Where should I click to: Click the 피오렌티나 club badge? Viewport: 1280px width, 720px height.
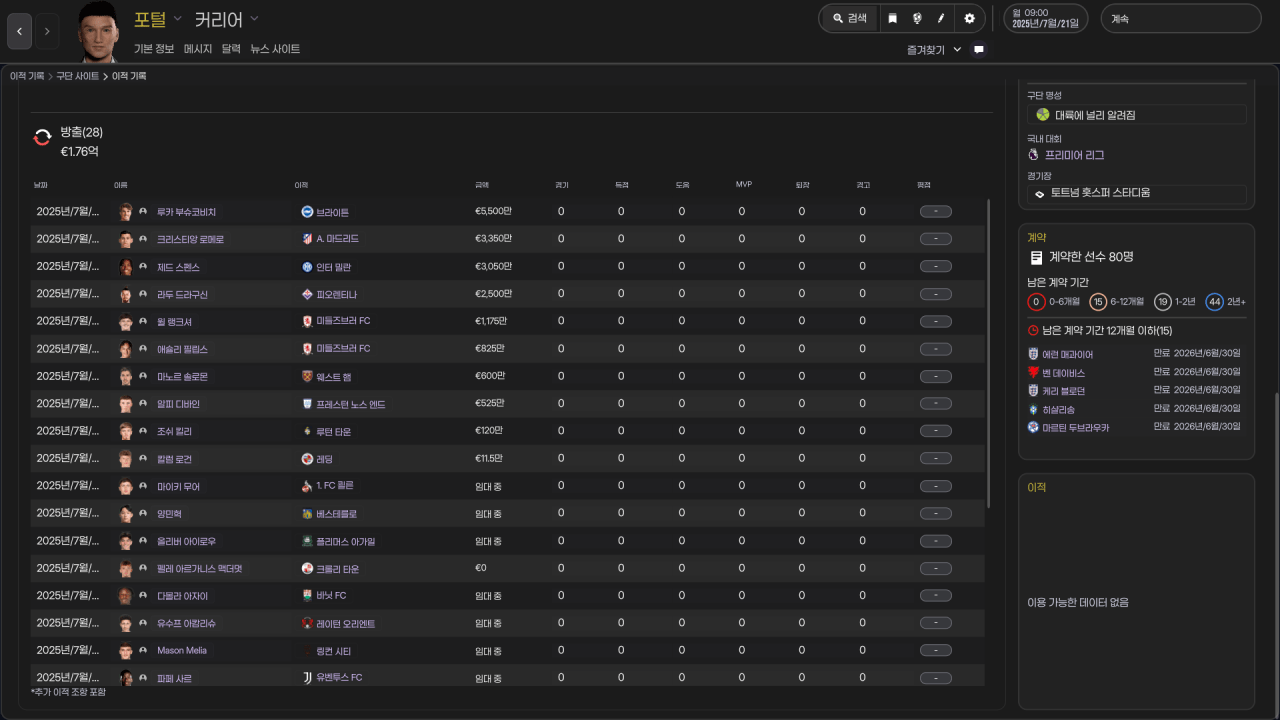[x=307, y=294]
